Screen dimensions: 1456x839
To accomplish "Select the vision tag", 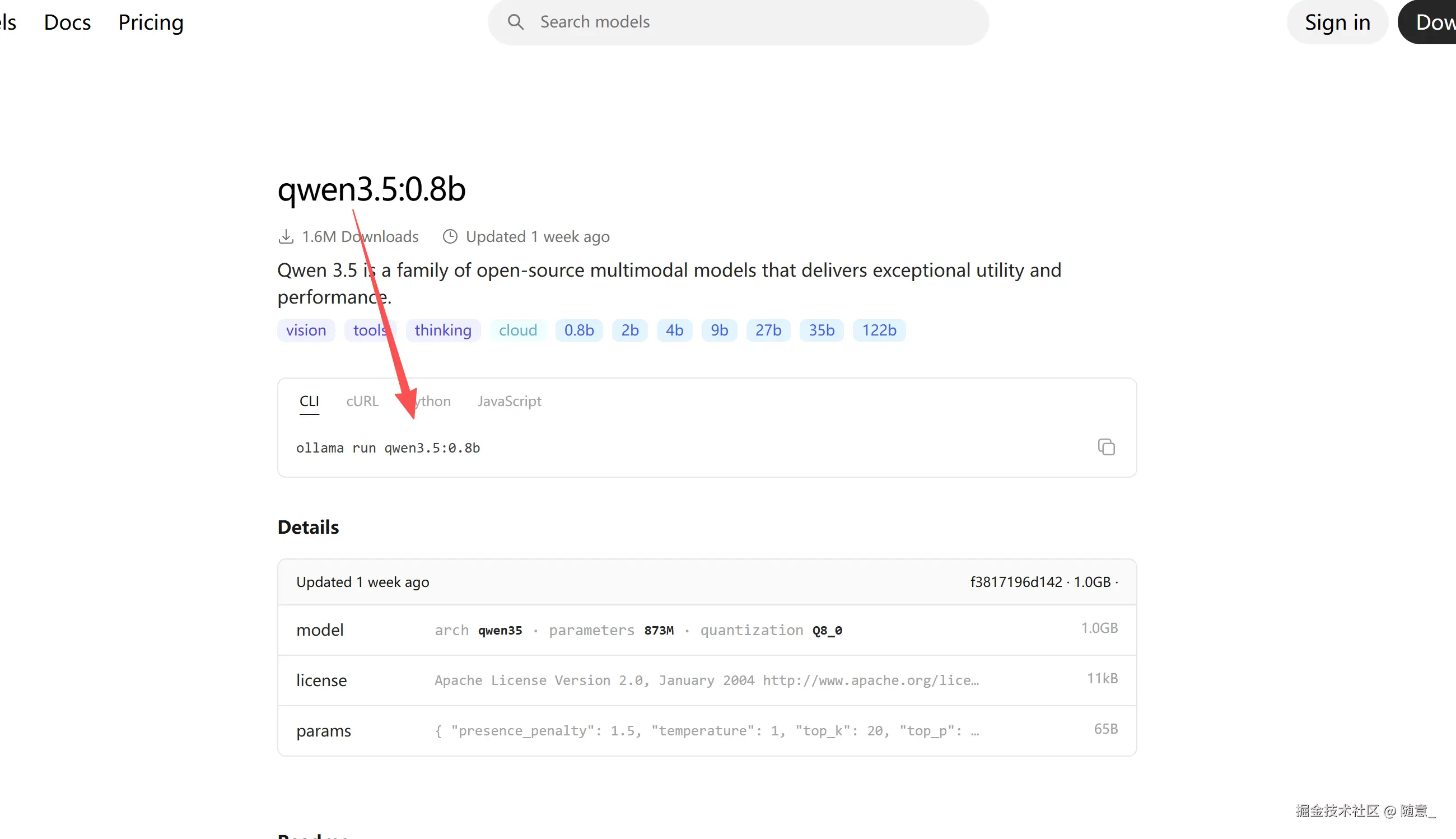I will [306, 330].
